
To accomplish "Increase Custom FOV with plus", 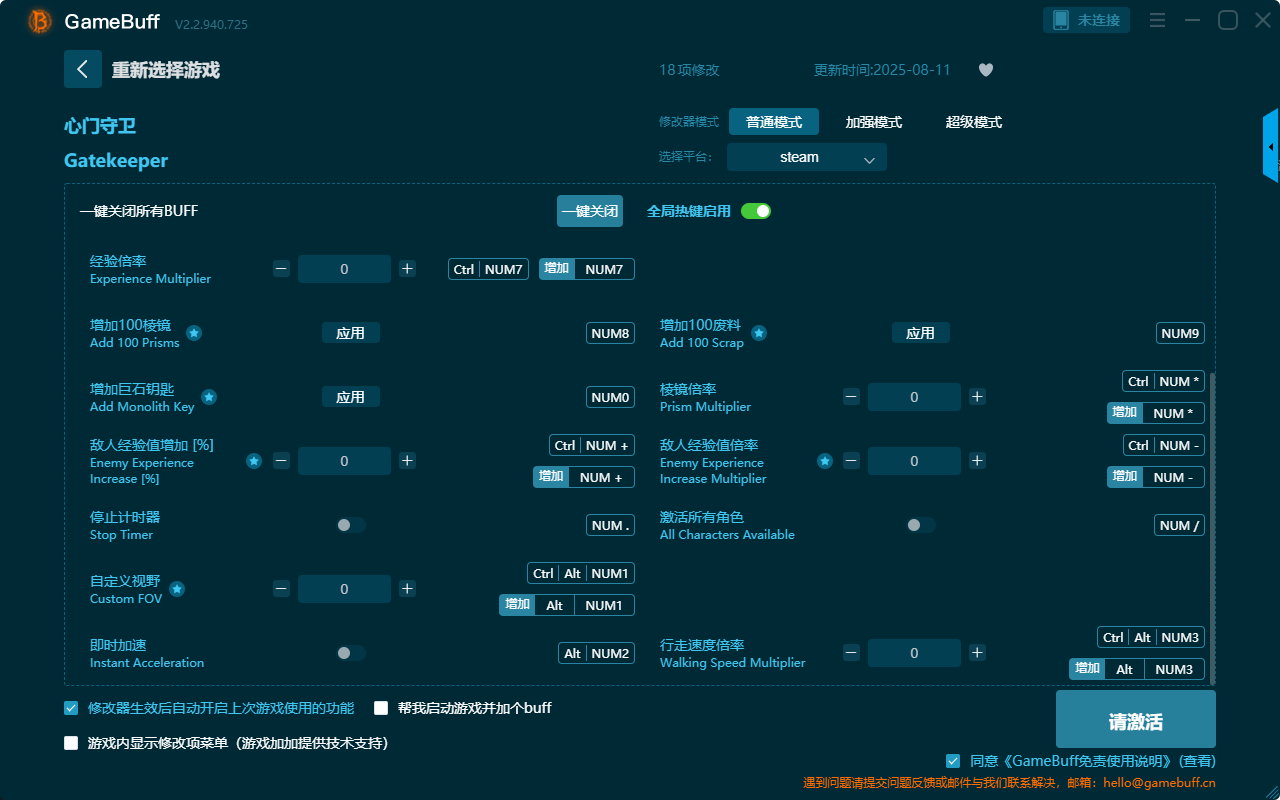I will pyautogui.click(x=407, y=589).
